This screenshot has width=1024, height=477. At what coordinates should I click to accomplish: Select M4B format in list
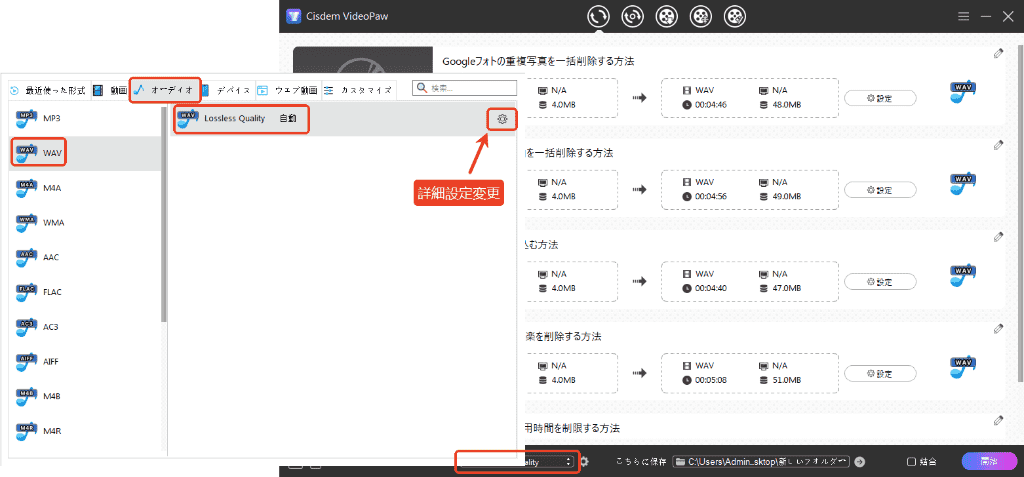(85, 395)
